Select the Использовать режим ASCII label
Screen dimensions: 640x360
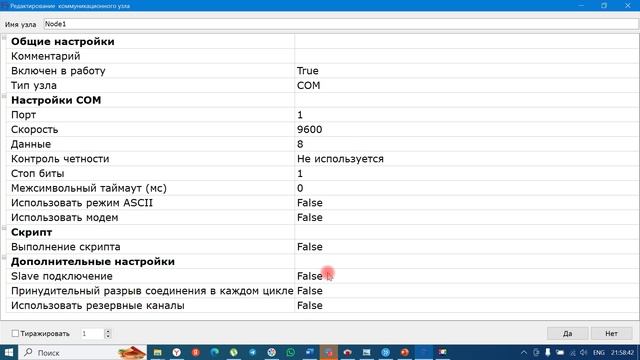tap(82, 203)
